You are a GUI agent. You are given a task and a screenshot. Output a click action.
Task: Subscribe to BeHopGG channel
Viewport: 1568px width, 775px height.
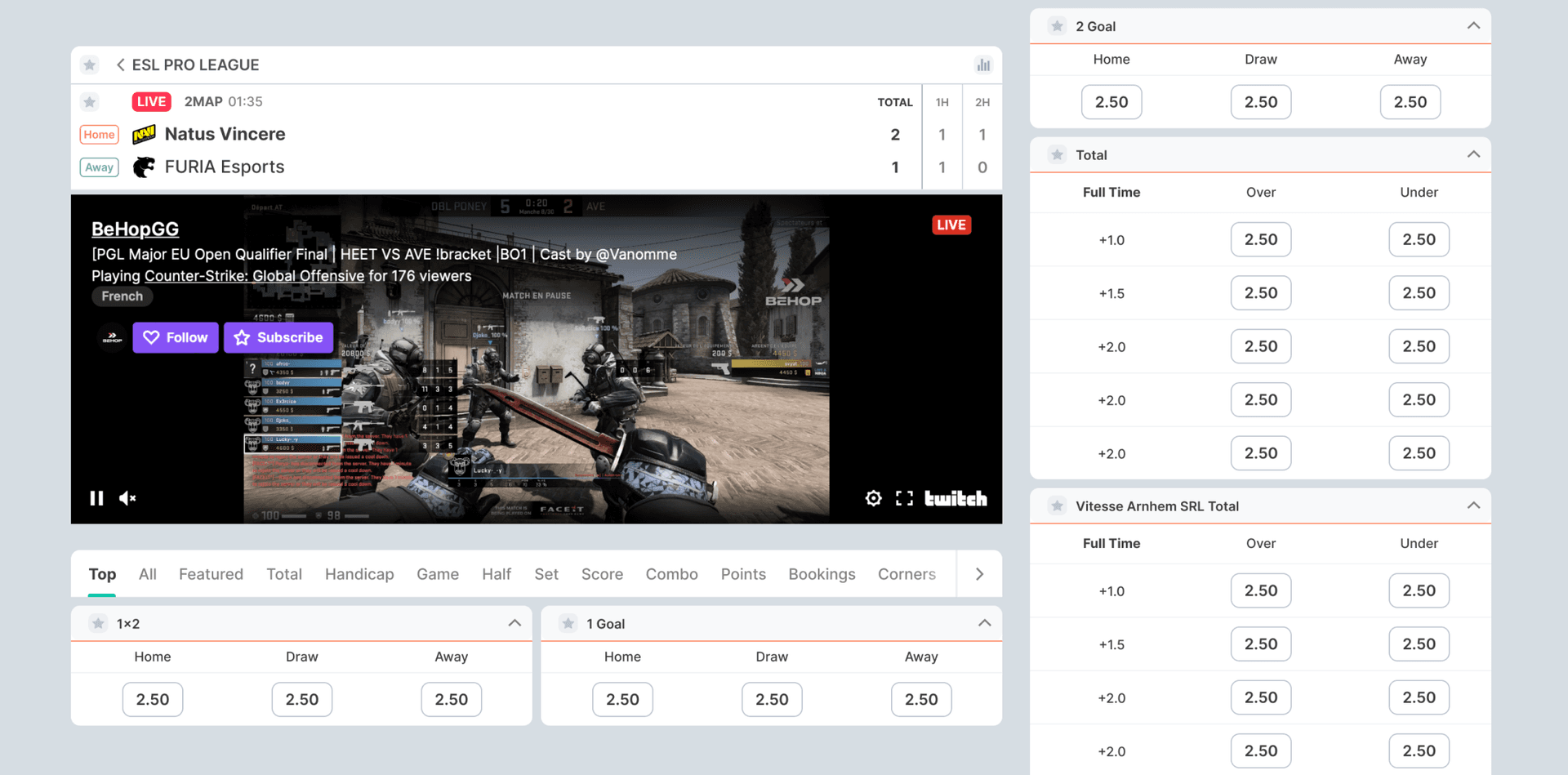coord(278,337)
